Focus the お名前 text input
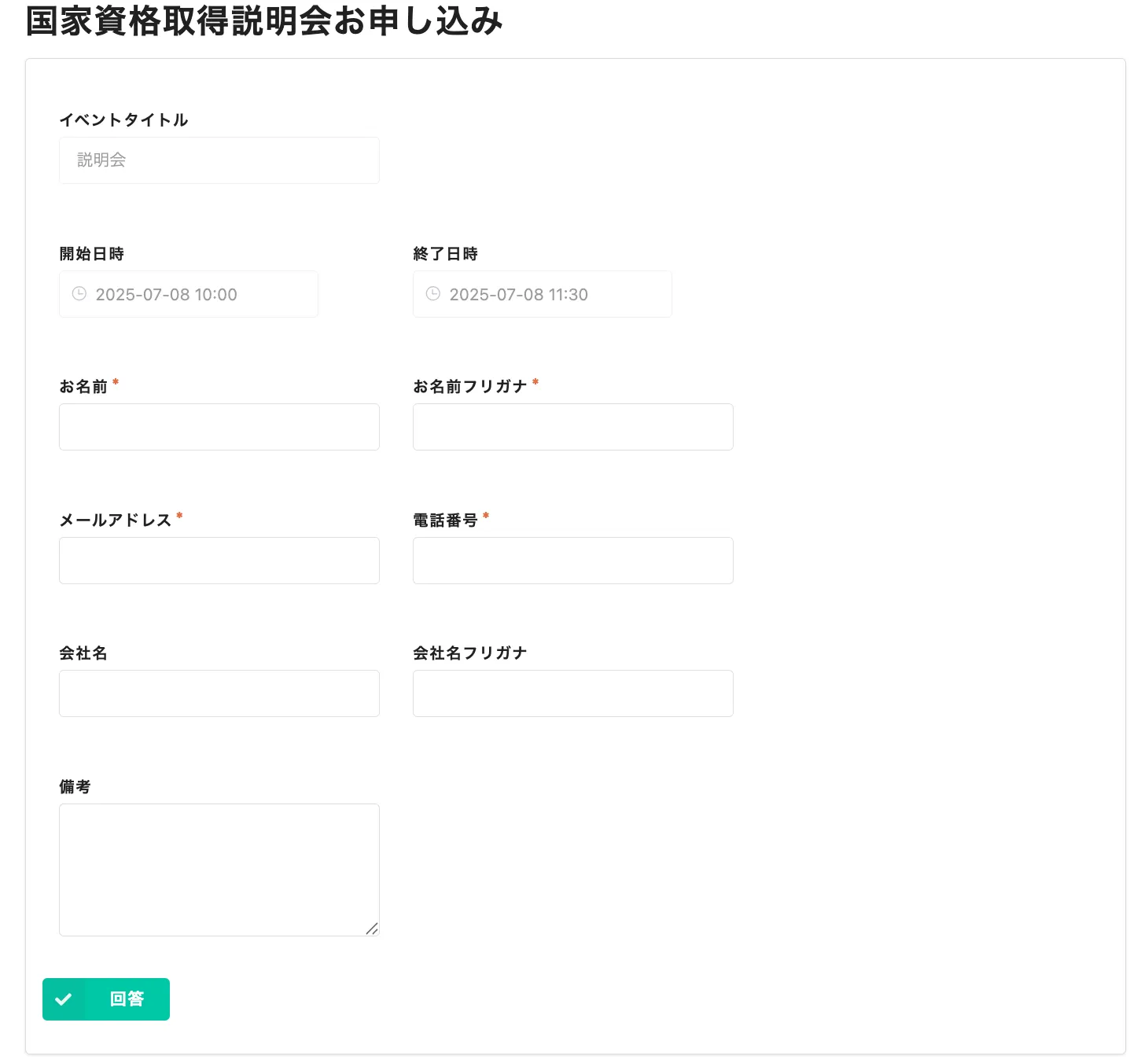 [219, 427]
